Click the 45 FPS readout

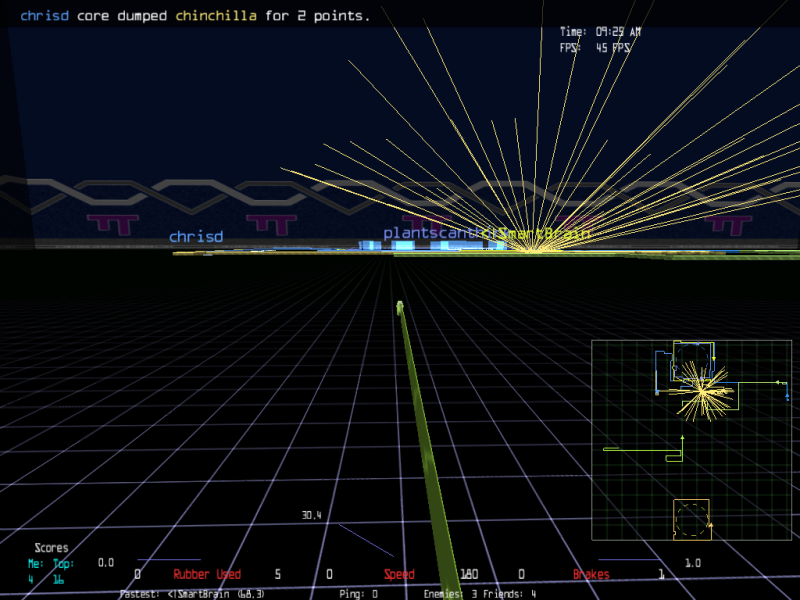(x=612, y=47)
